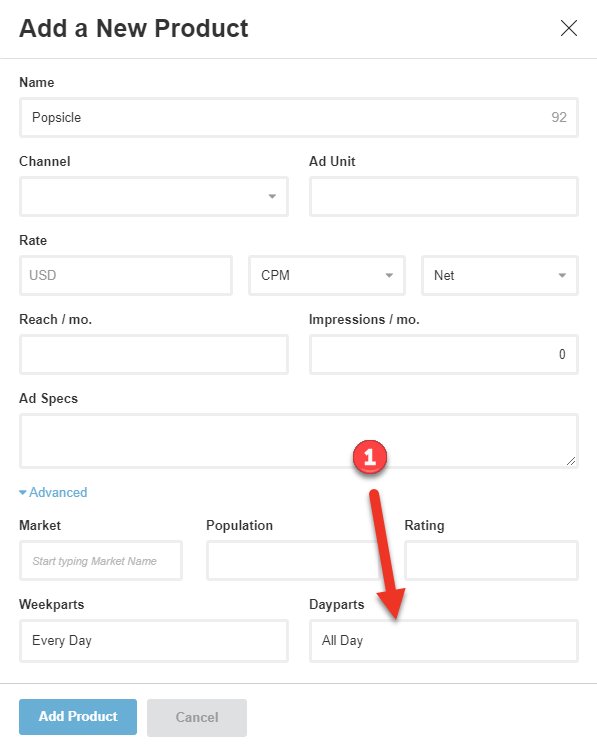Click the red number 1 annotation marker
This screenshot has height=748, width=597.
(x=370, y=457)
